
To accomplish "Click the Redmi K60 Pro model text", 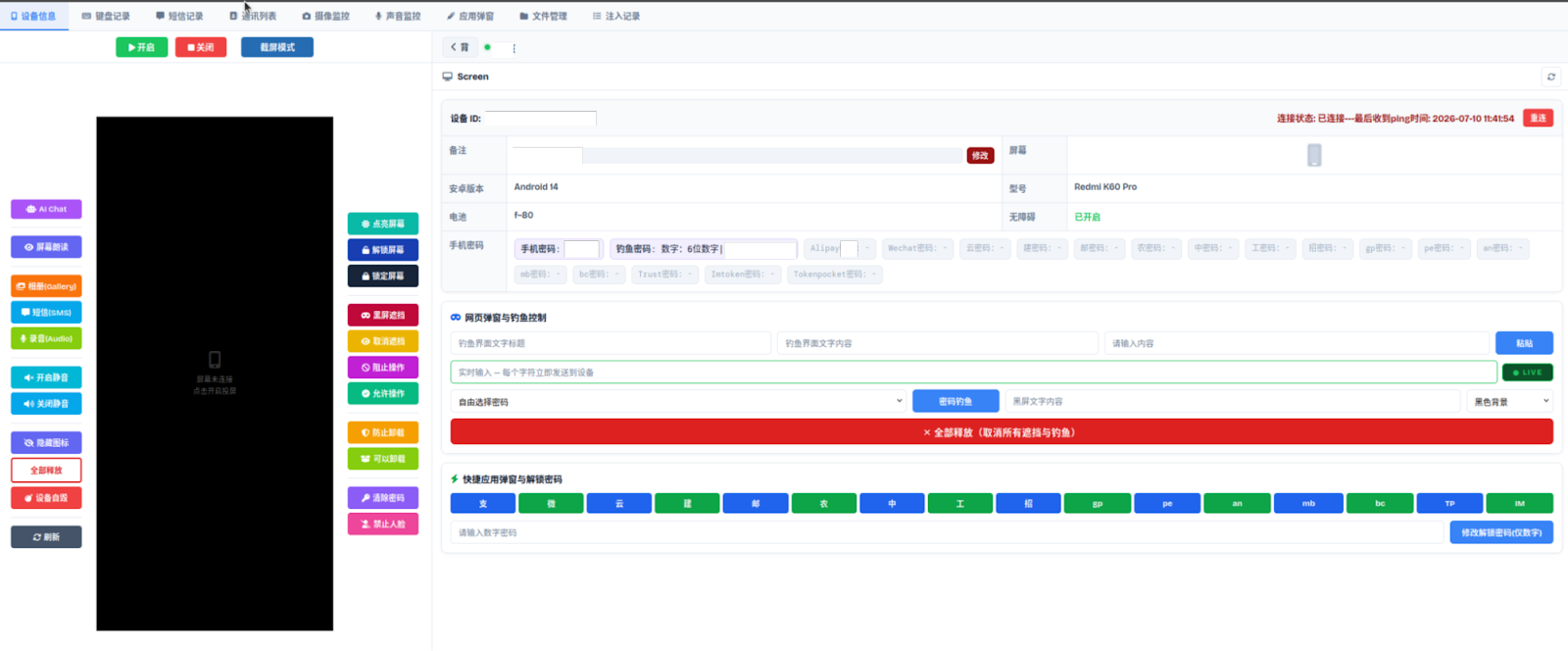I will 1105,186.
